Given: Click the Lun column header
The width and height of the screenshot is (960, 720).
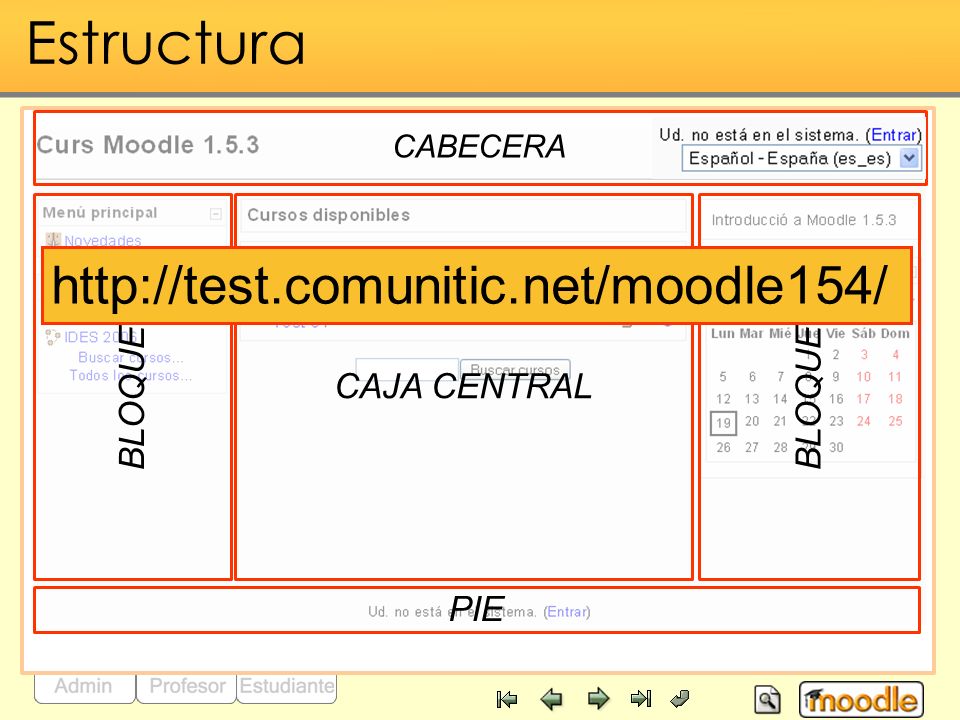Looking at the screenshot, I should tap(723, 334).
